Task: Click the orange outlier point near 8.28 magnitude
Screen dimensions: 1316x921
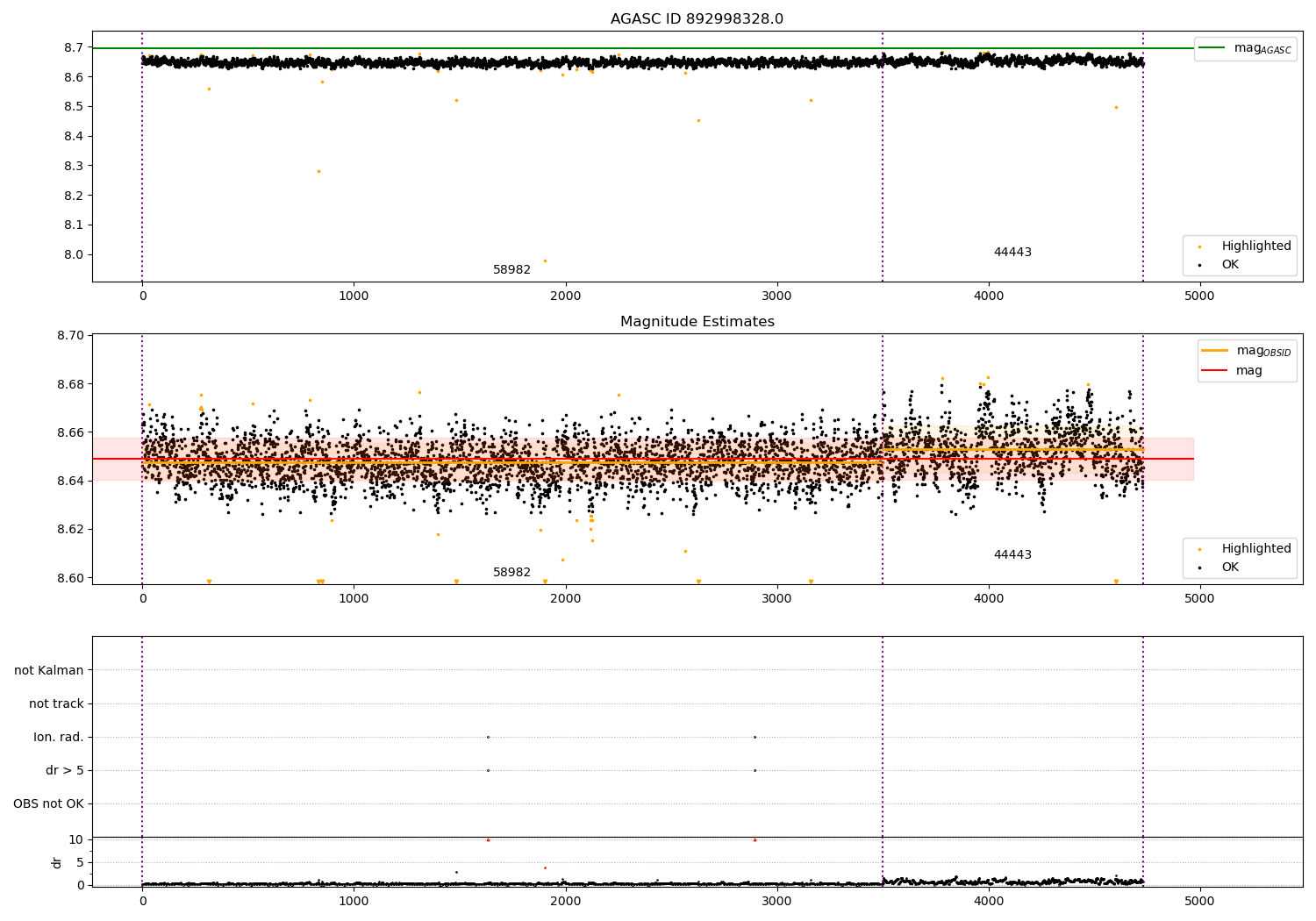Action: (x=318, y=171)
